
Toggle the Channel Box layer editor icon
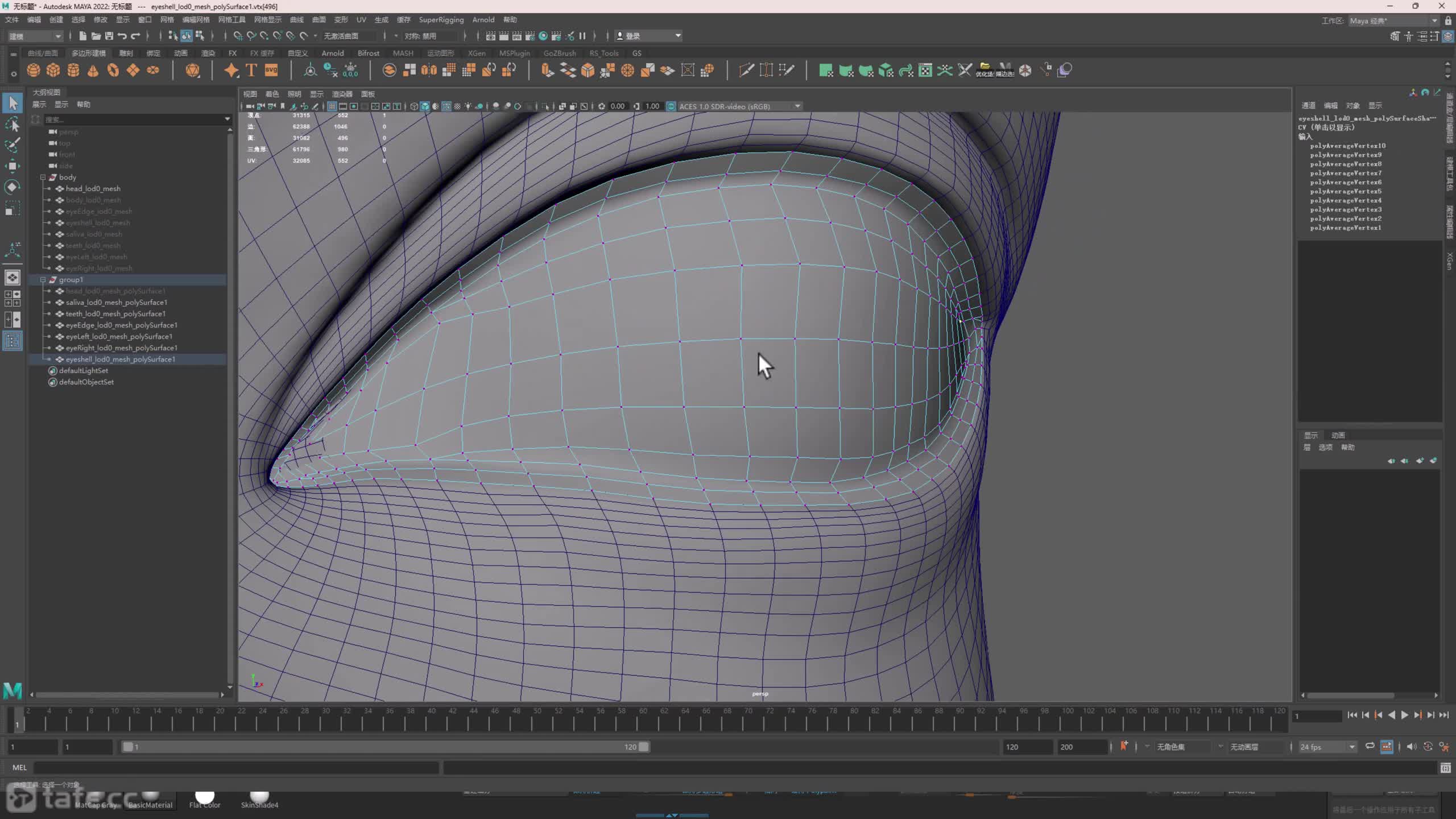(1448, 36)
